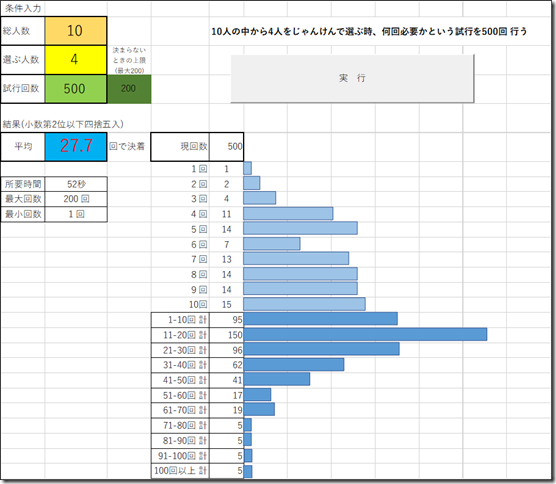Click the 31-40回 計 label cell
Image resolution: width=556 pixels, height=484 pixels.
(180, 365)
